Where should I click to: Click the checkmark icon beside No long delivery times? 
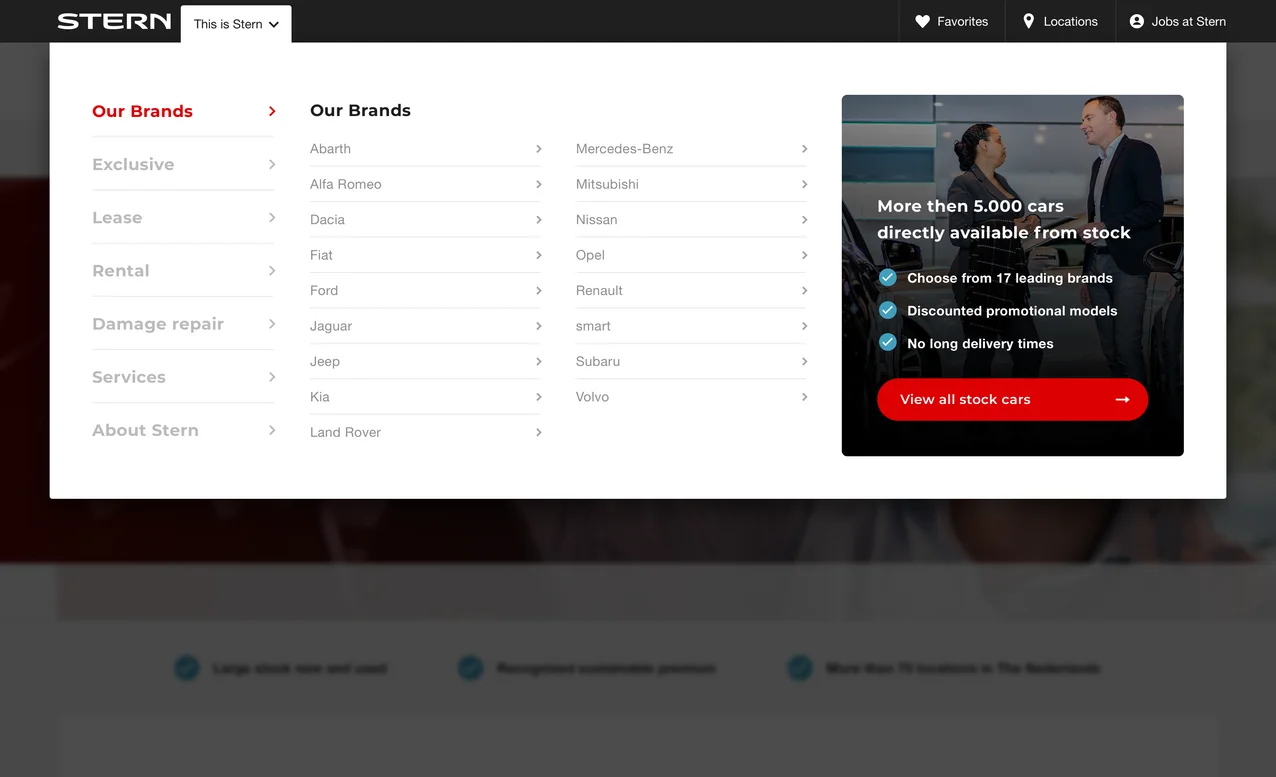[x=887, y=343]
